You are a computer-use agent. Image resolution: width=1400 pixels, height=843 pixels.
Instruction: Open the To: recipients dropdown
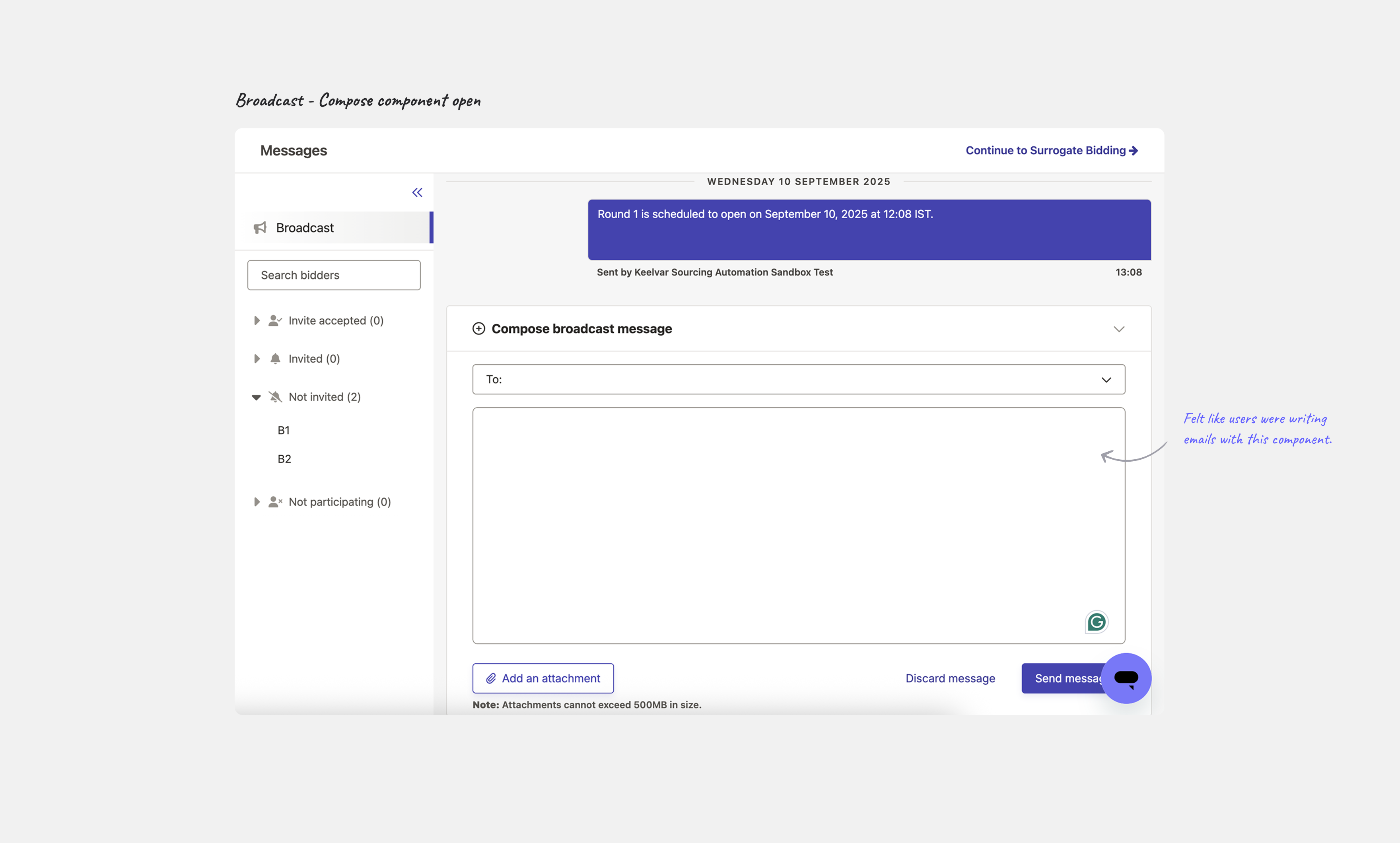pos(798,379)
